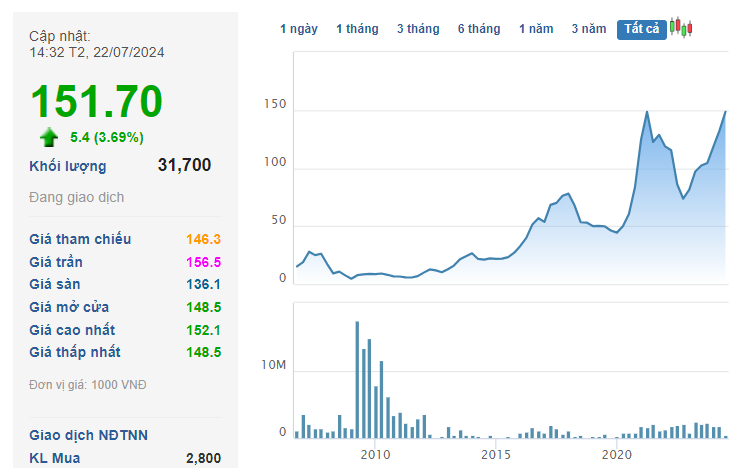Select the Tất cả range tab
746x468 pixels.
[641, 29]
